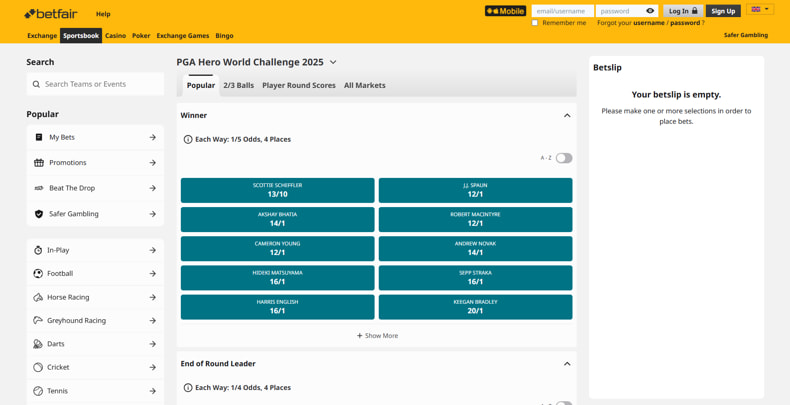Open the All Markets tab
The image size is (790, 405).
coord(365,86)
